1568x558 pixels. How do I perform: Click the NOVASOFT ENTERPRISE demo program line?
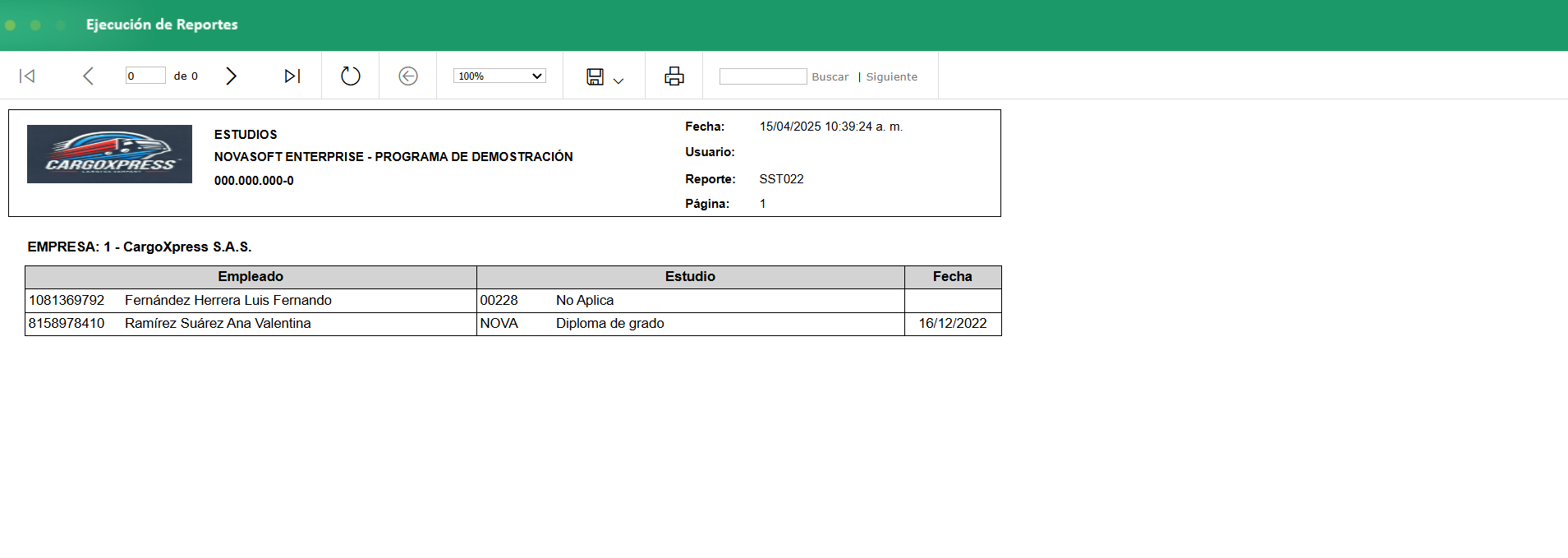point(393,157)
